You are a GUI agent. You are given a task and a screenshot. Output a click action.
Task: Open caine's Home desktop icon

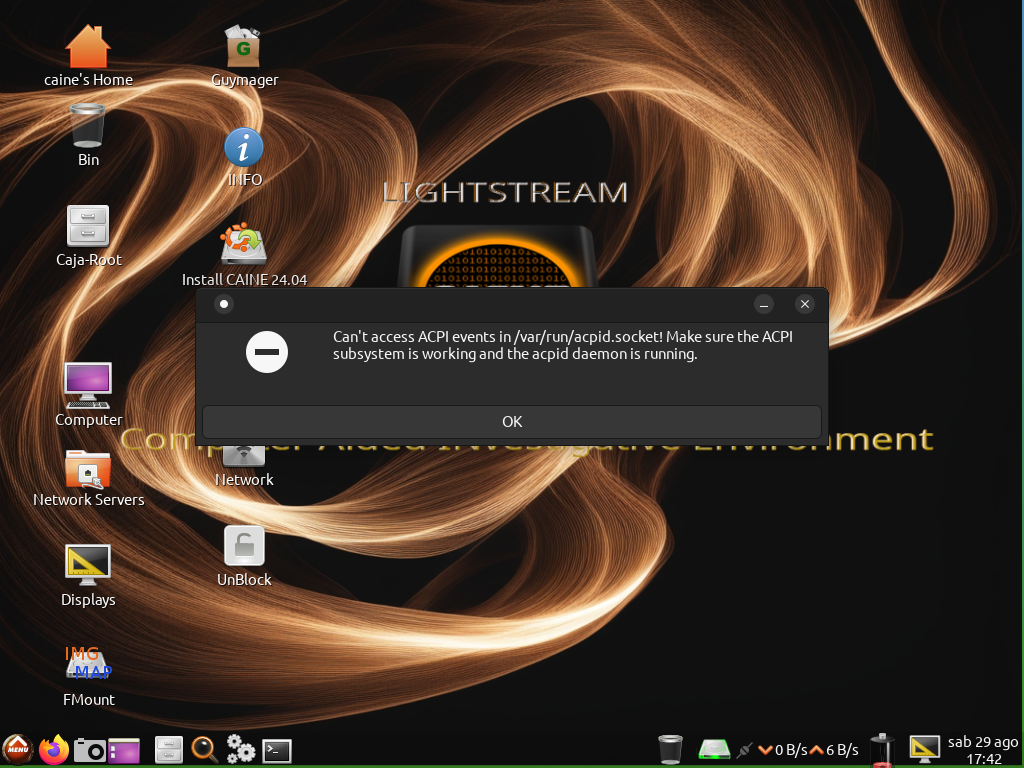[88, 57]
